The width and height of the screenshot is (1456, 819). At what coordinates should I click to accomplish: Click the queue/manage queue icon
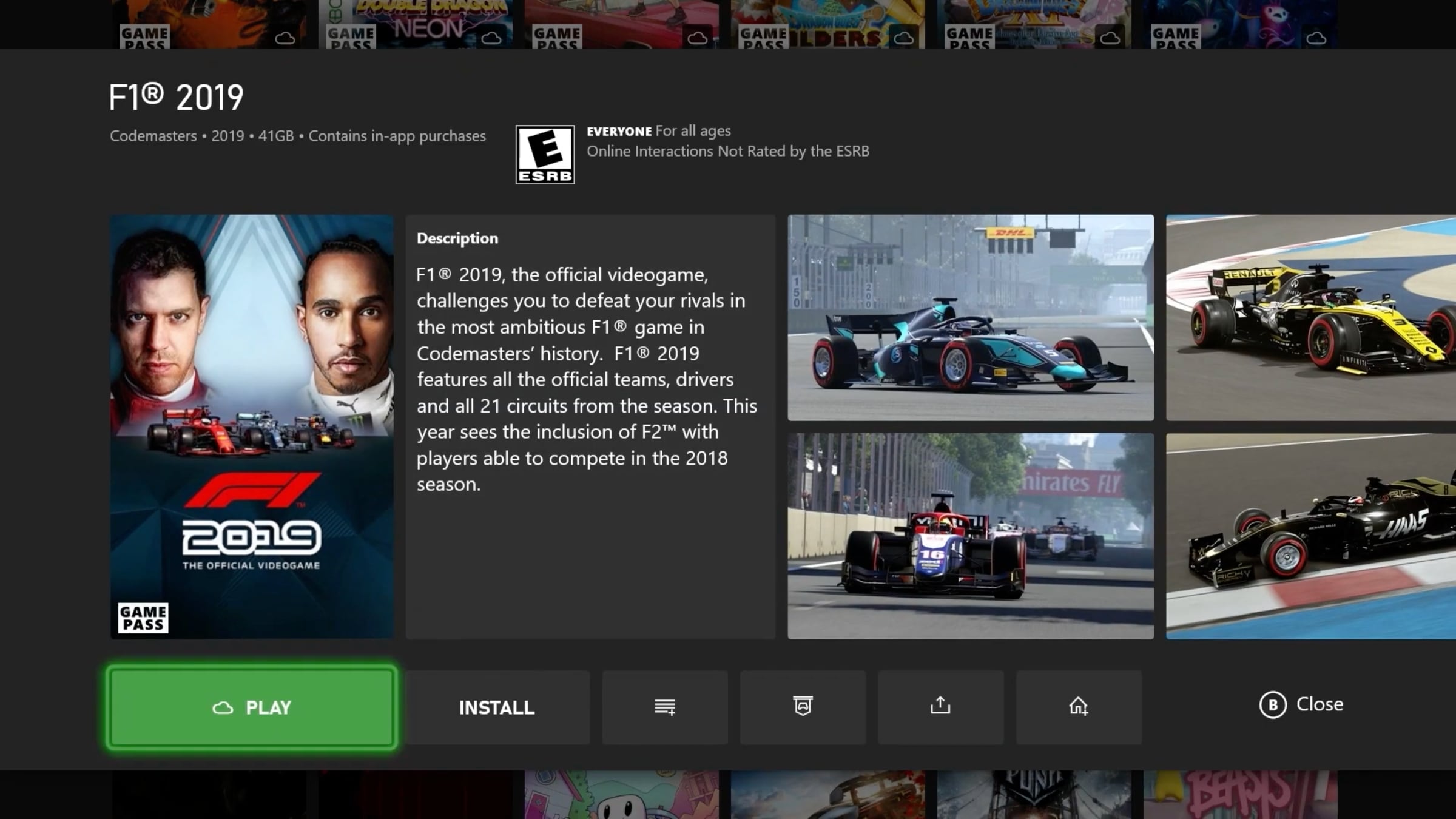coord(664,707)
